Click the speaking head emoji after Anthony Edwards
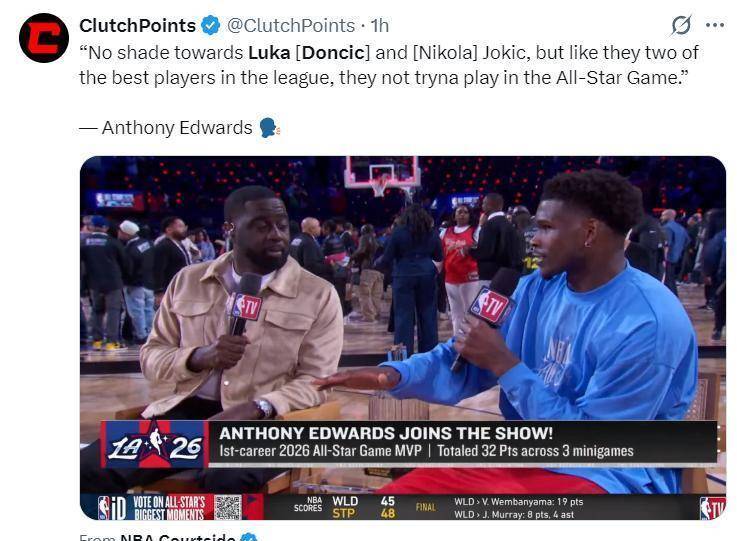 pos(270,128)
